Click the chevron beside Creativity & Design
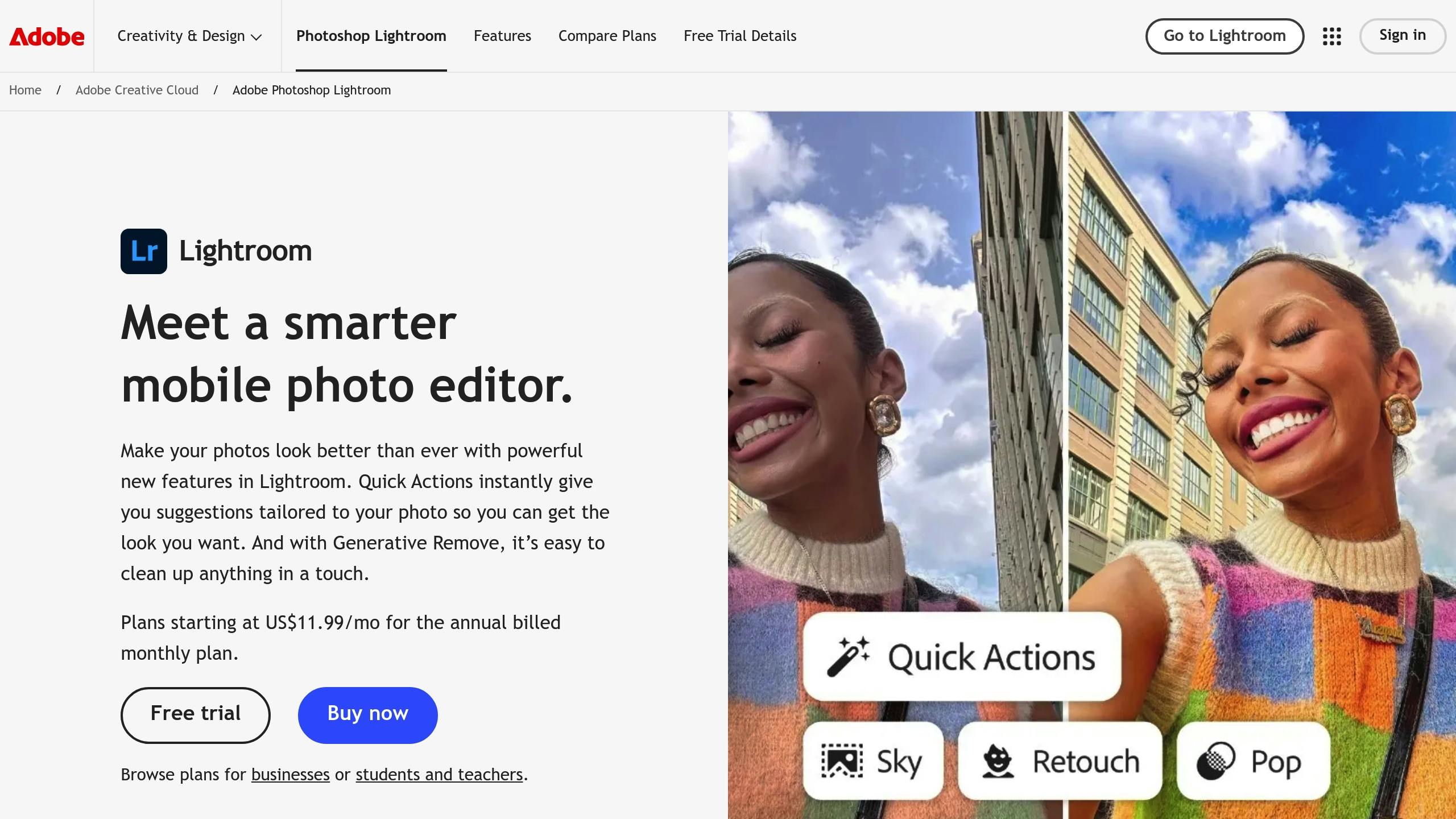The width and height of the screenshot is (1456, 819). click(x=257, y=38)
